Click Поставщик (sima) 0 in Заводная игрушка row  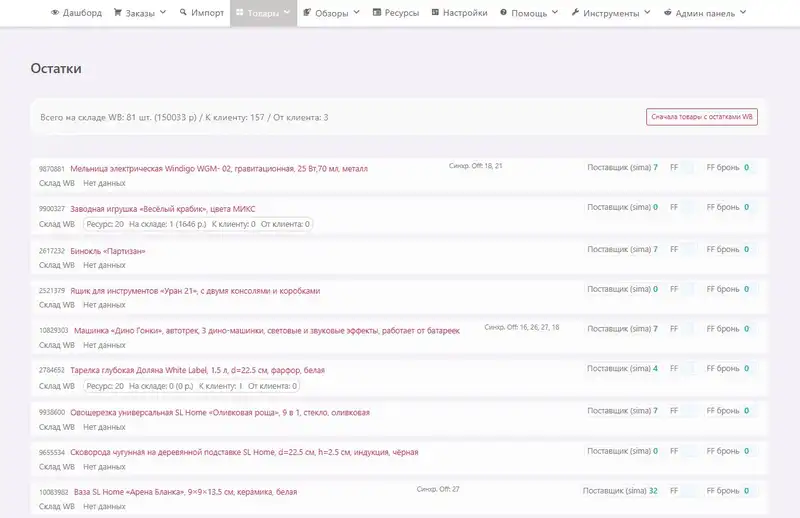(622, 207)
